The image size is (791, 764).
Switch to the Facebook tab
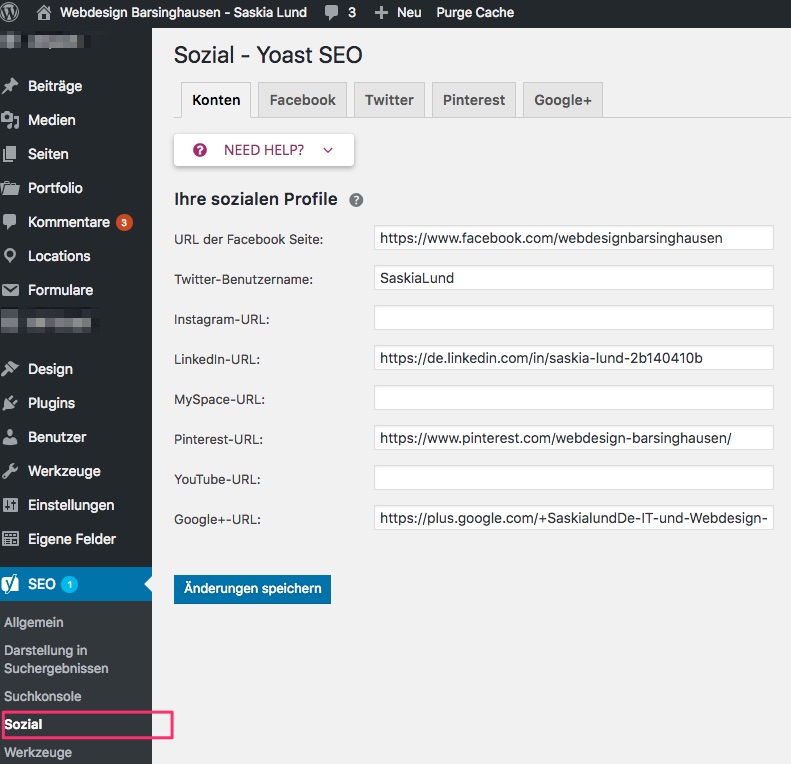pos(302,100)
